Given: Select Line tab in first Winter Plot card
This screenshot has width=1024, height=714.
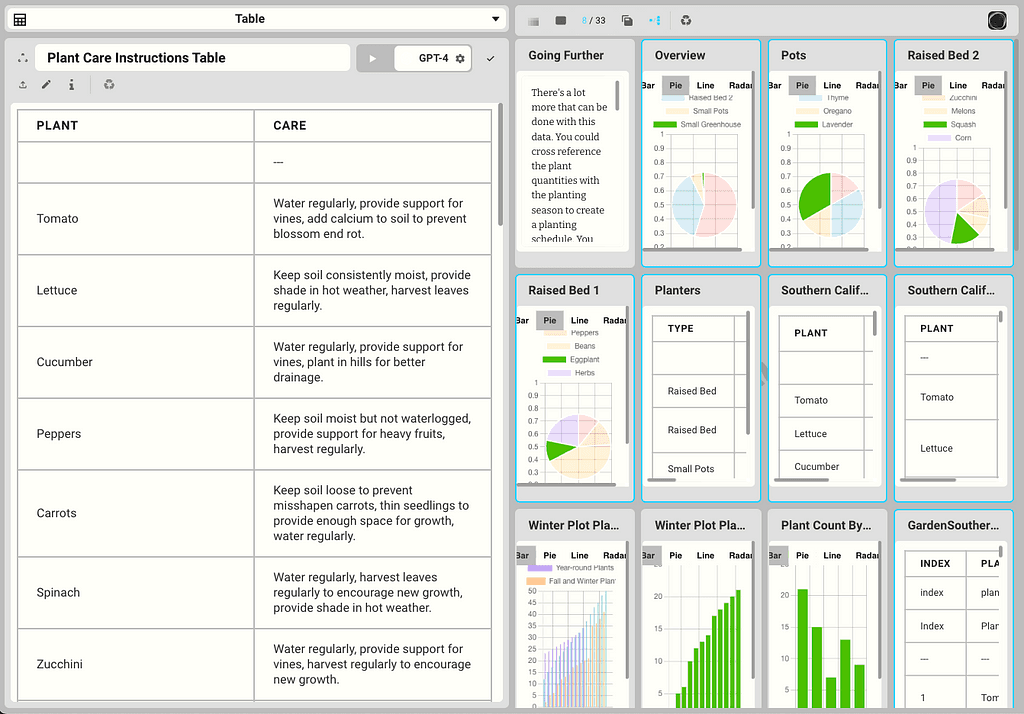Looking at the screenshot, I should pyautogui.click(x=579, y=556).
